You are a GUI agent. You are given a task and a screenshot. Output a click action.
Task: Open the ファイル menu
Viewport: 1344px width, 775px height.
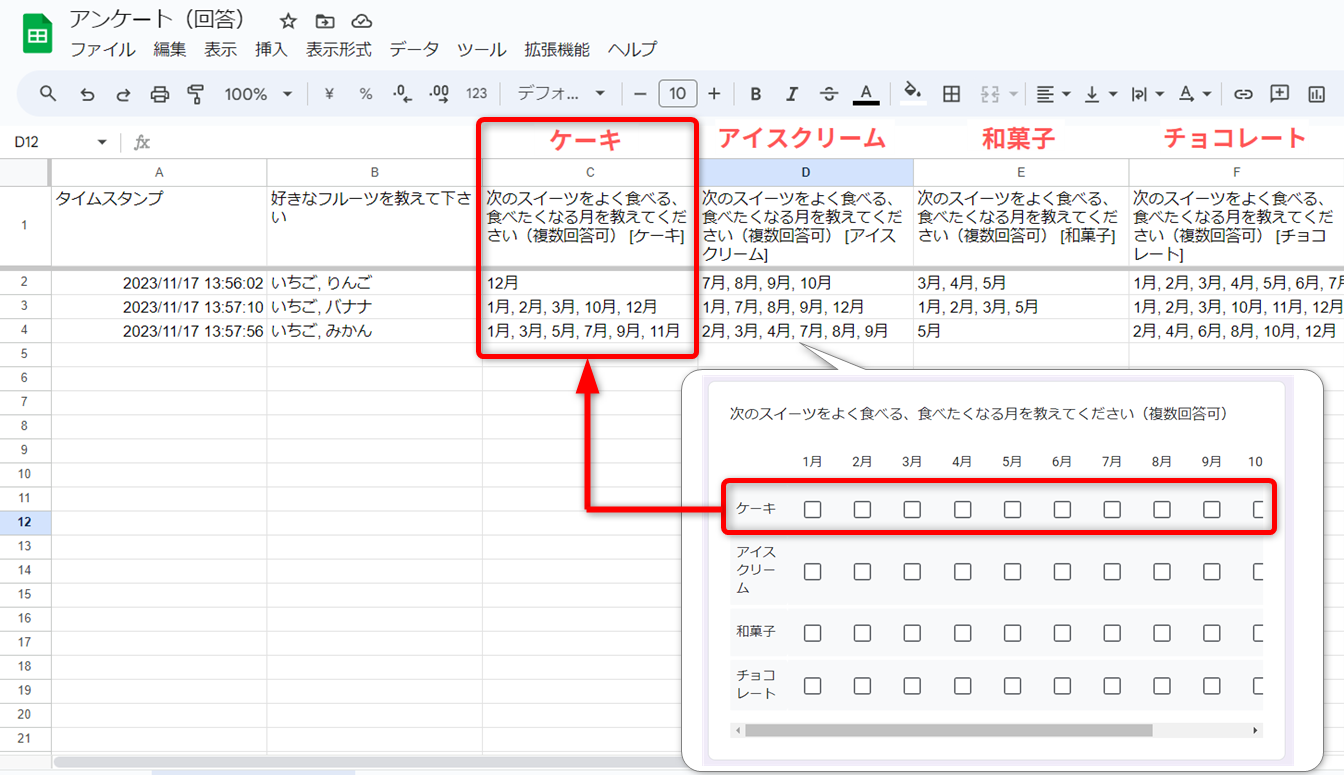pos(103,49)
